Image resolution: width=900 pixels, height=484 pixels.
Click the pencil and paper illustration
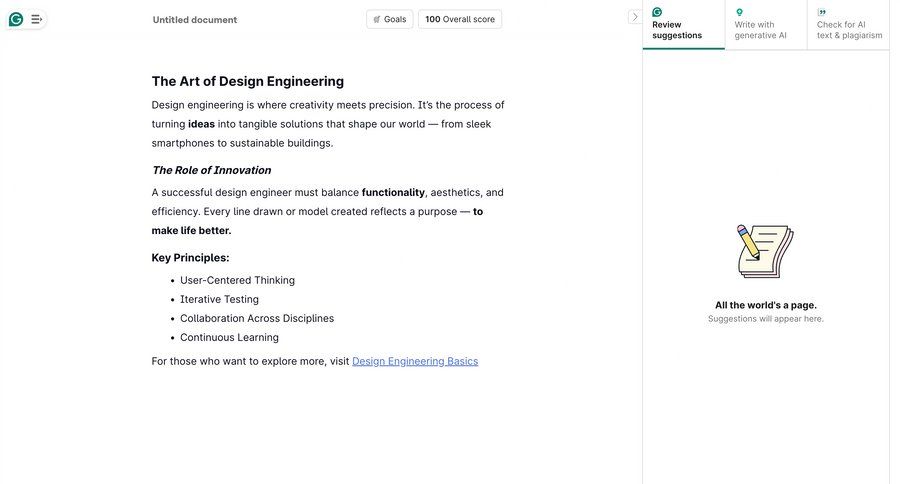(766, 251)
